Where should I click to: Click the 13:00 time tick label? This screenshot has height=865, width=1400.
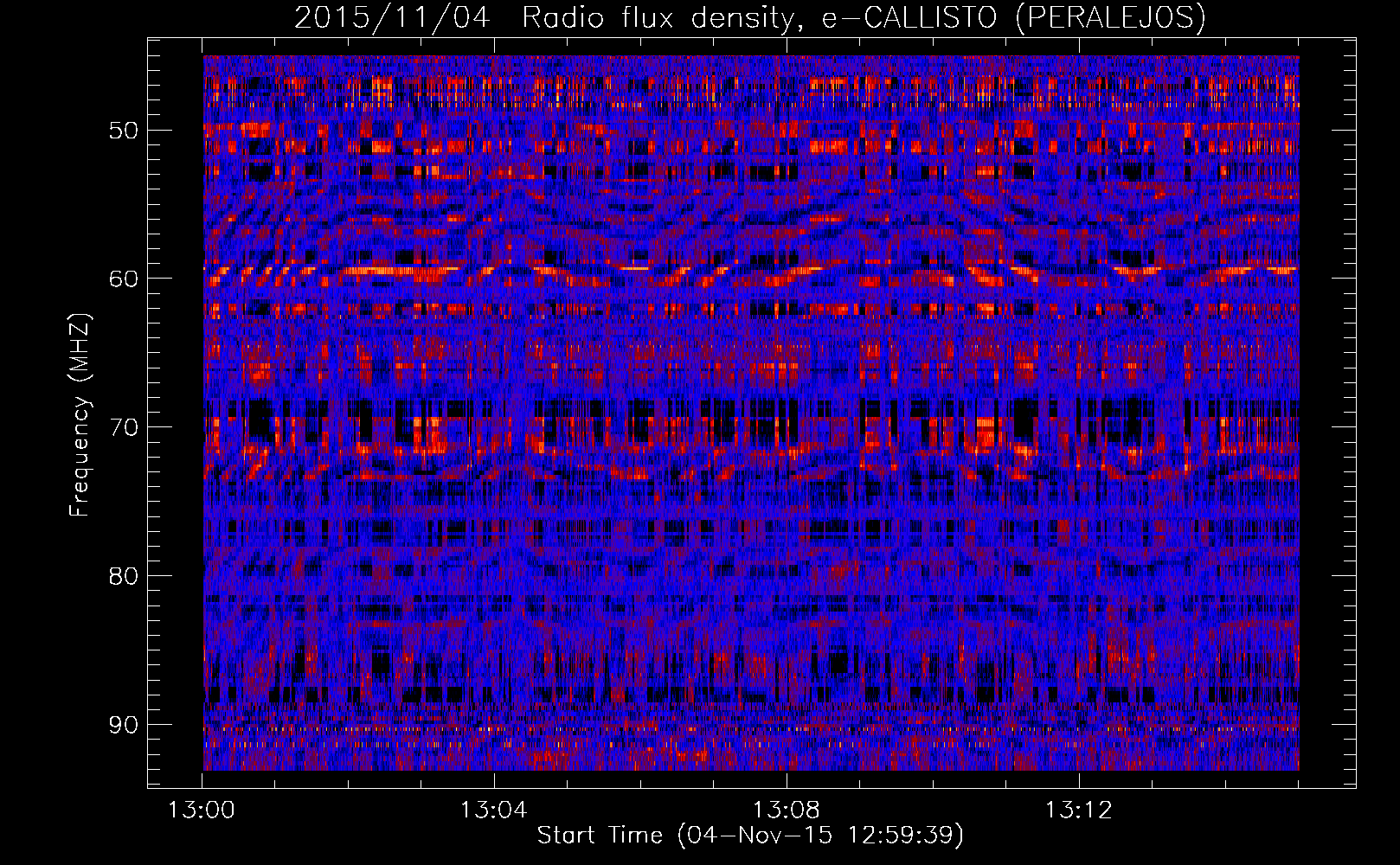pos(202,811)
